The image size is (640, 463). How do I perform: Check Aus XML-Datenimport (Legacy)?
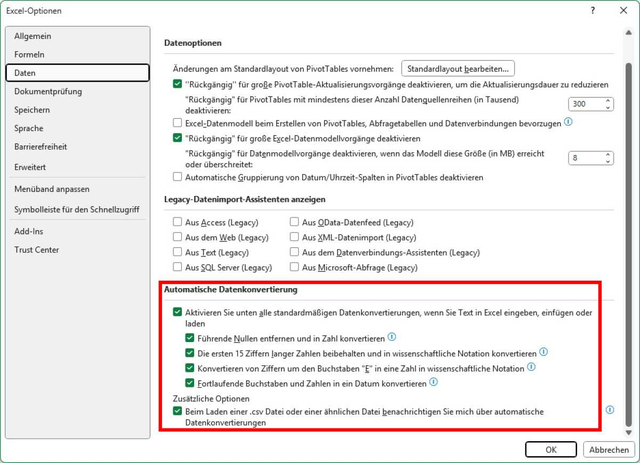pos(294,237)
